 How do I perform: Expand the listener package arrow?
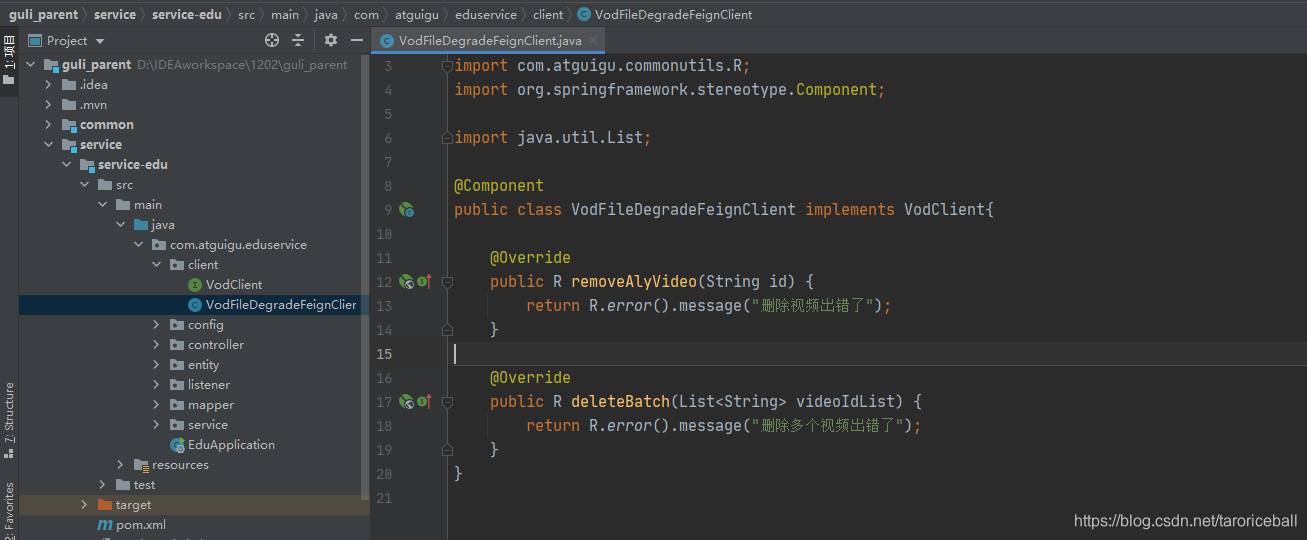click(156, 385)
